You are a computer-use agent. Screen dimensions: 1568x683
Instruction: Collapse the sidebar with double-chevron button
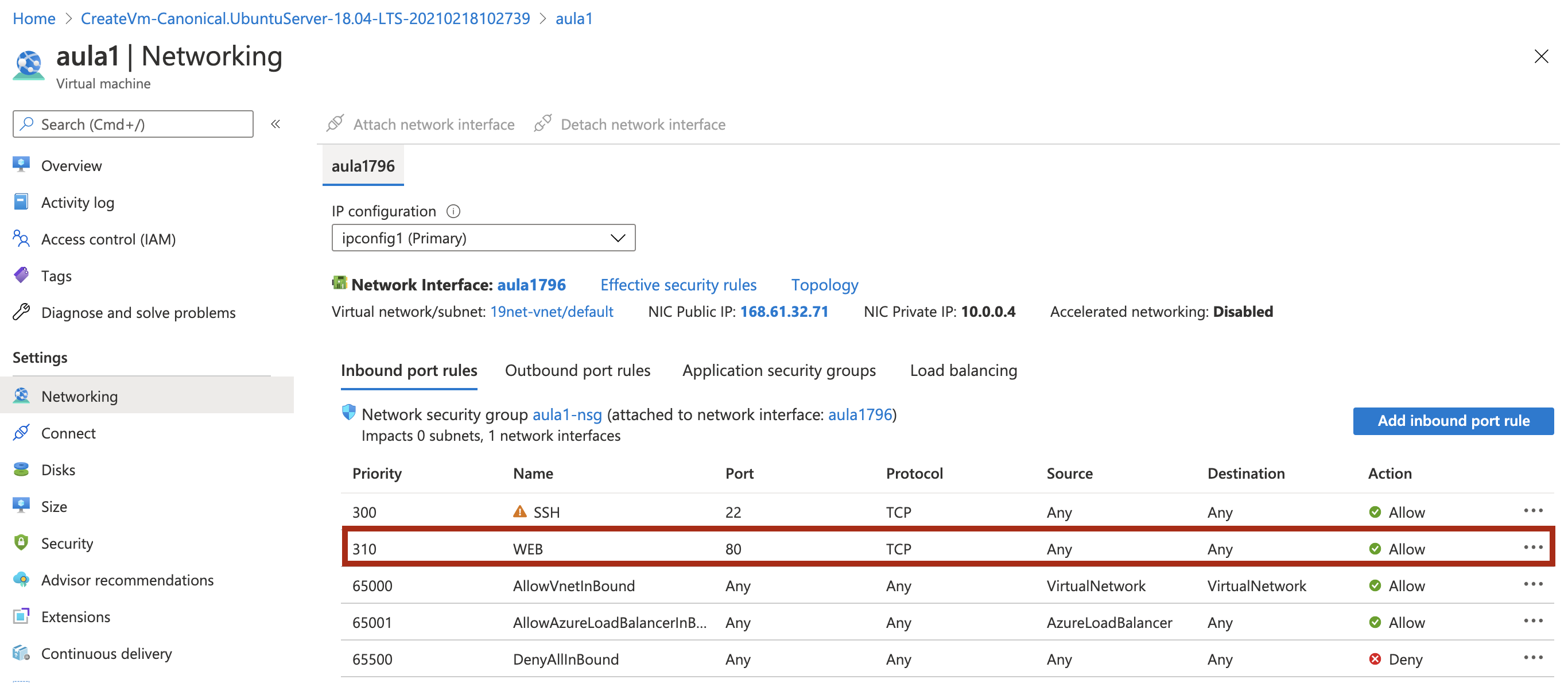coord(275,124)
